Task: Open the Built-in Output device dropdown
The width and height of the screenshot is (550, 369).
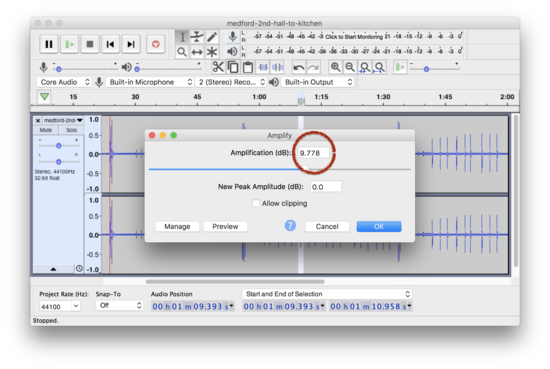Action: 317,82
